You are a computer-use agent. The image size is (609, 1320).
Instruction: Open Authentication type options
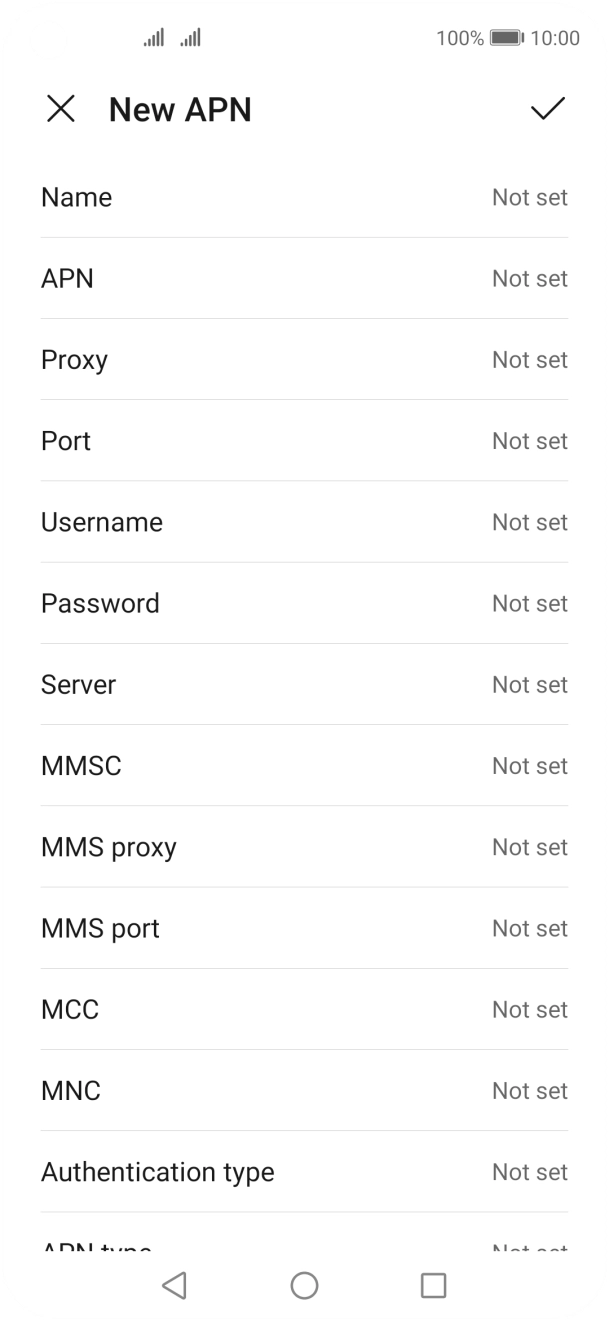[x=304, y=1172]
